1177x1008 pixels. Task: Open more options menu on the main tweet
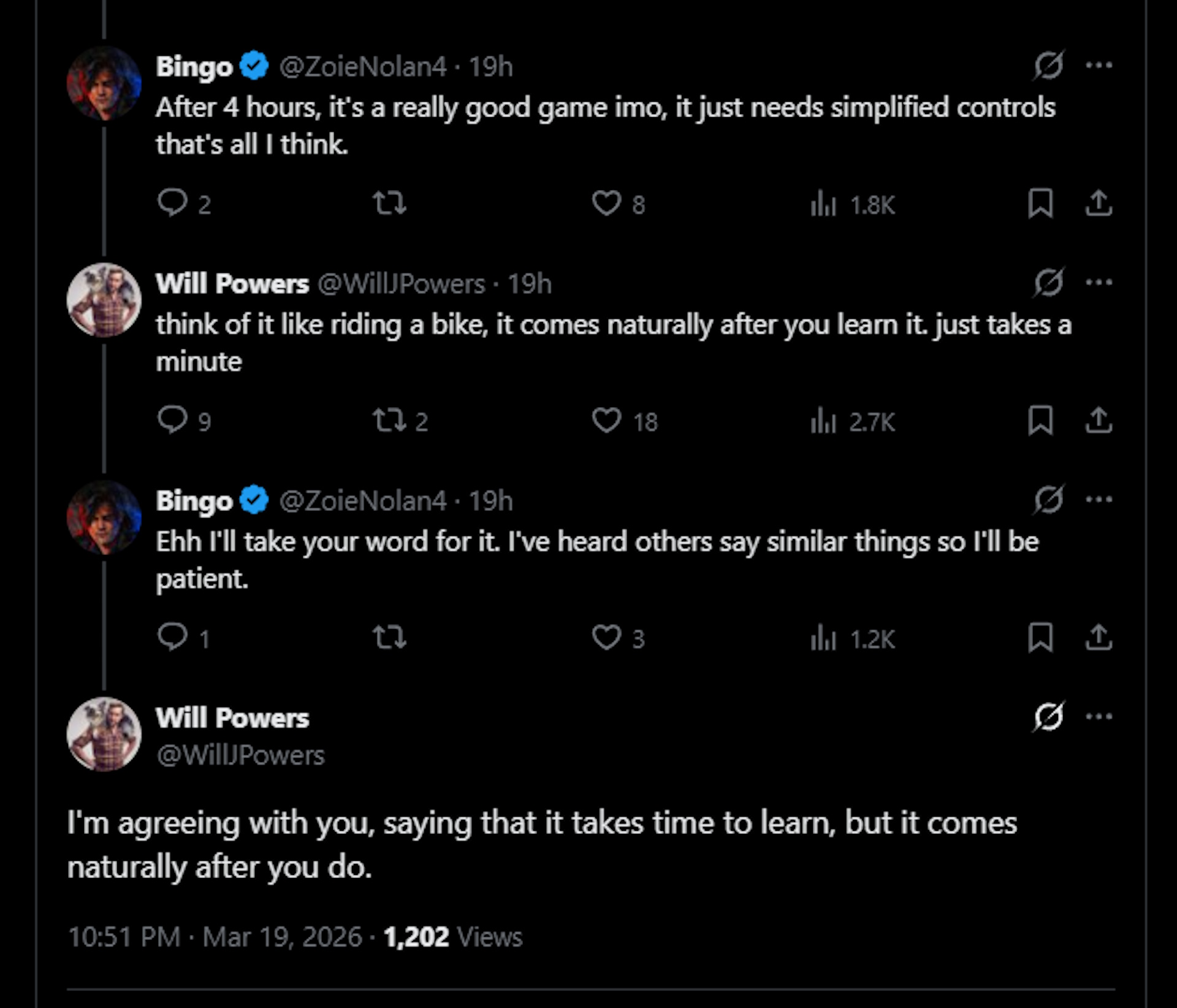[1099, 716]
